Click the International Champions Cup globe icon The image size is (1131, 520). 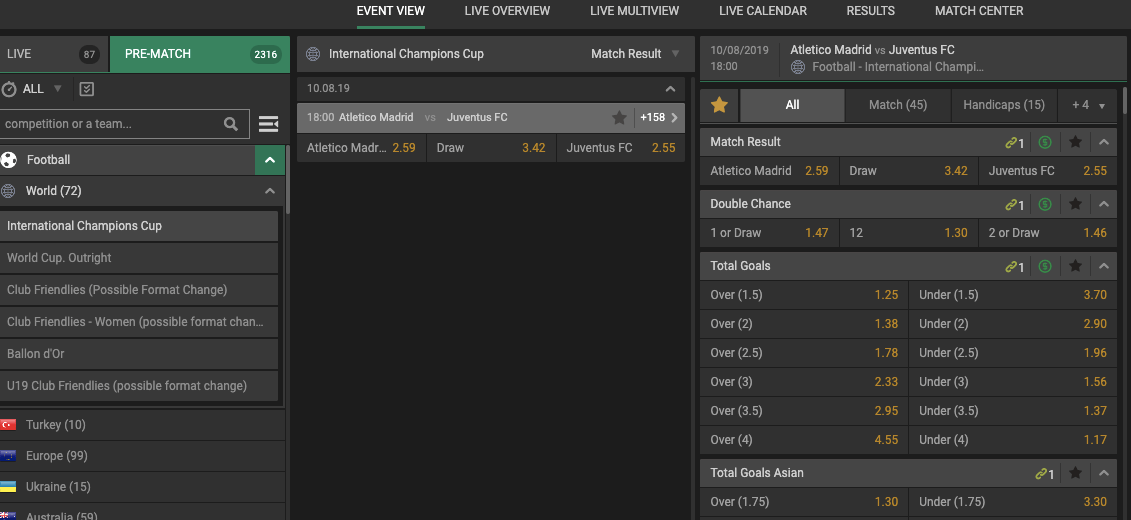point(313,54)
